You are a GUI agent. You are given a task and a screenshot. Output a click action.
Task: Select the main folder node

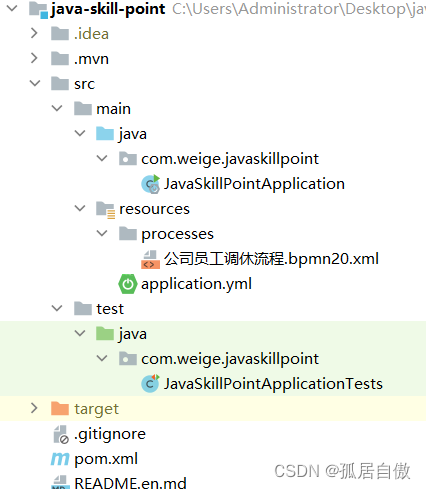click(x=113, y=109)
